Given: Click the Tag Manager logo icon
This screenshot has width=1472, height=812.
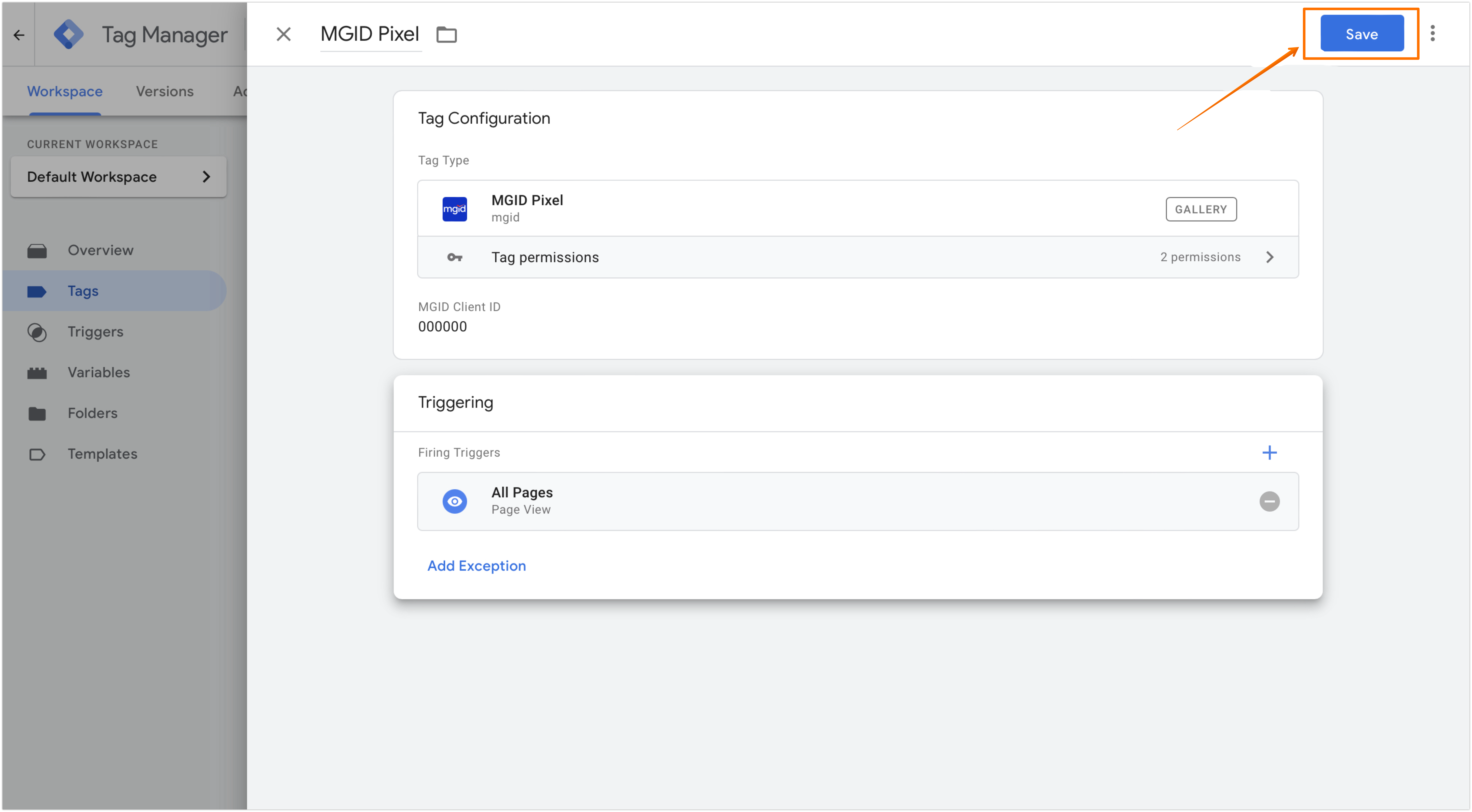Looking at the screenshot, I should pyautogui.click(x=68, y=34).
